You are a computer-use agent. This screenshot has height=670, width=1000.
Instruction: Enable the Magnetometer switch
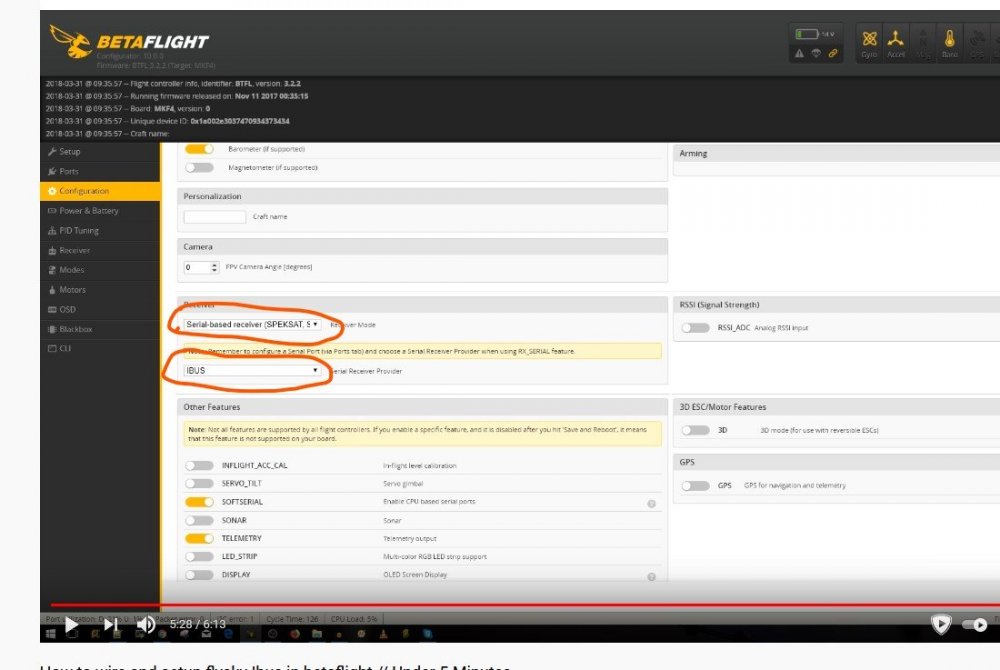[x=199, y=167]
